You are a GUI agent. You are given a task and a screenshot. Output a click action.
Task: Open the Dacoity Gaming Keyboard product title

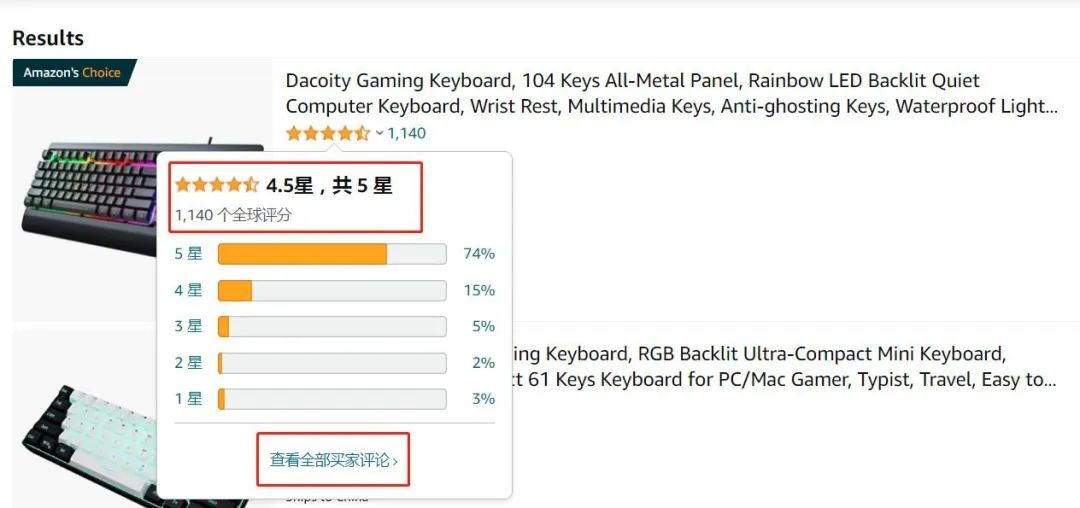click(672, 94)
